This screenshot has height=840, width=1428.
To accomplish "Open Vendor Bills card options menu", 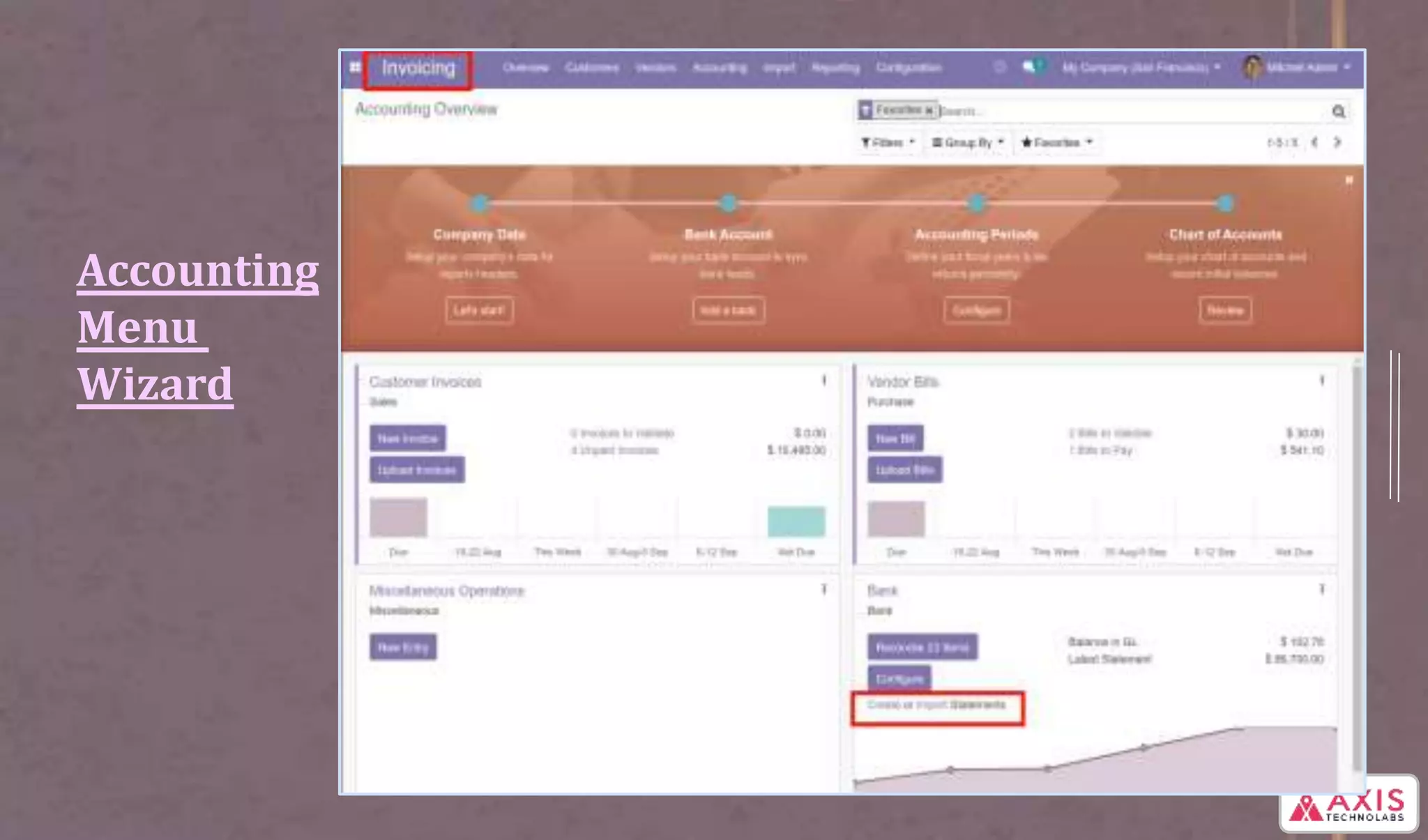I will point(1321,381).
